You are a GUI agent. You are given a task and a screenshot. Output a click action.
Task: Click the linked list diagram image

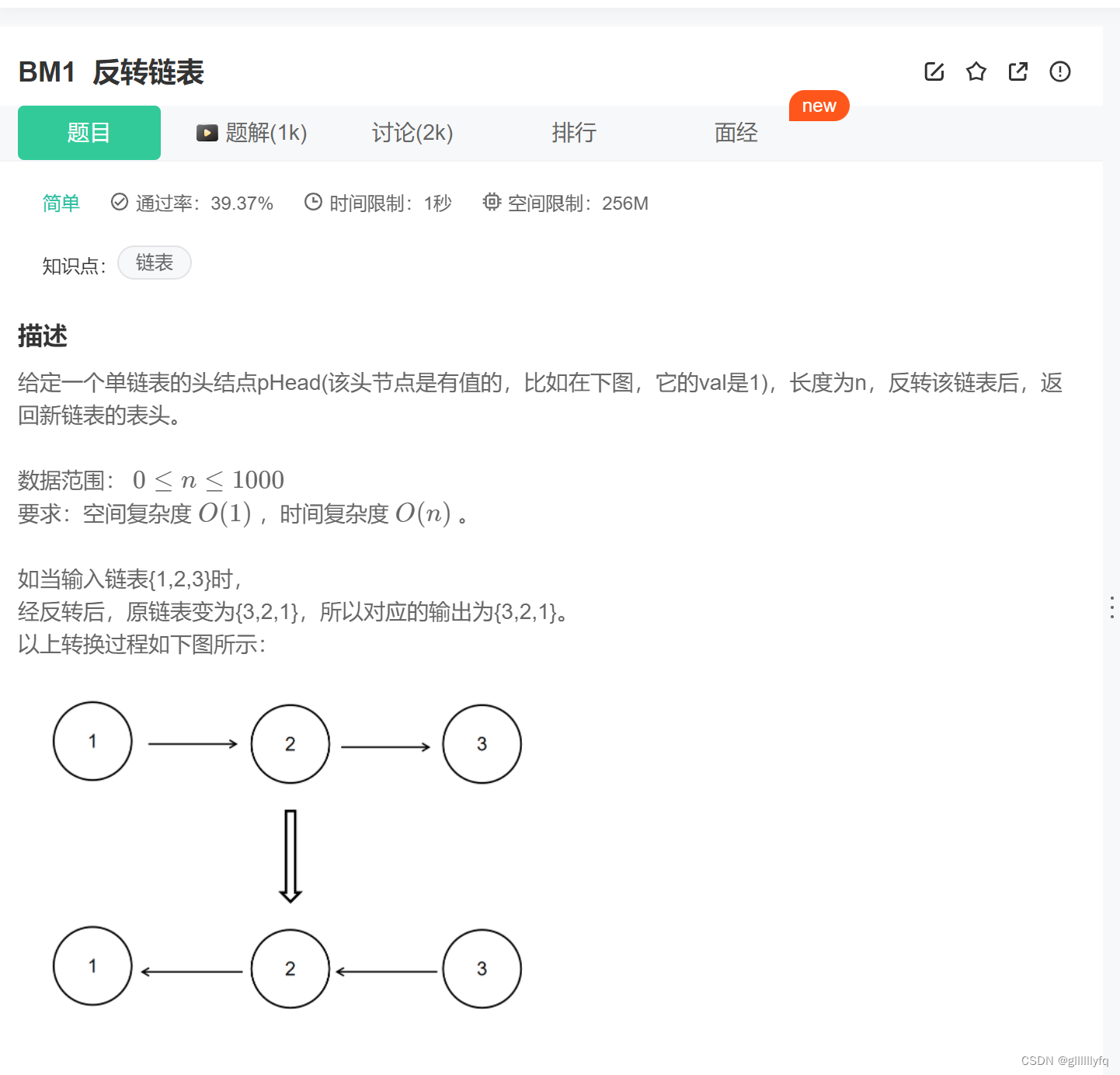pos(287,854)
